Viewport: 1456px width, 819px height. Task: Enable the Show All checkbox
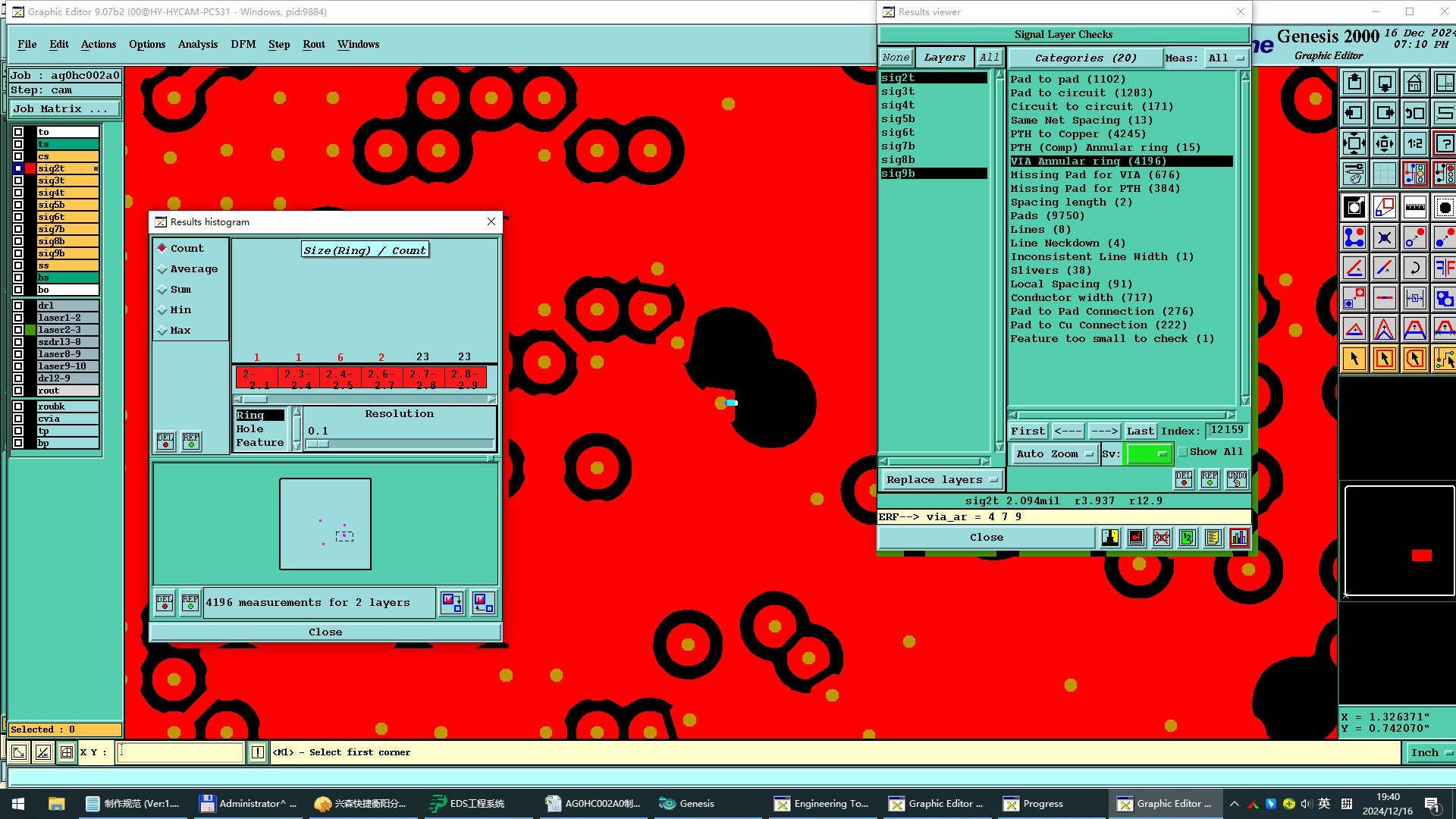tap(1183, 452)
